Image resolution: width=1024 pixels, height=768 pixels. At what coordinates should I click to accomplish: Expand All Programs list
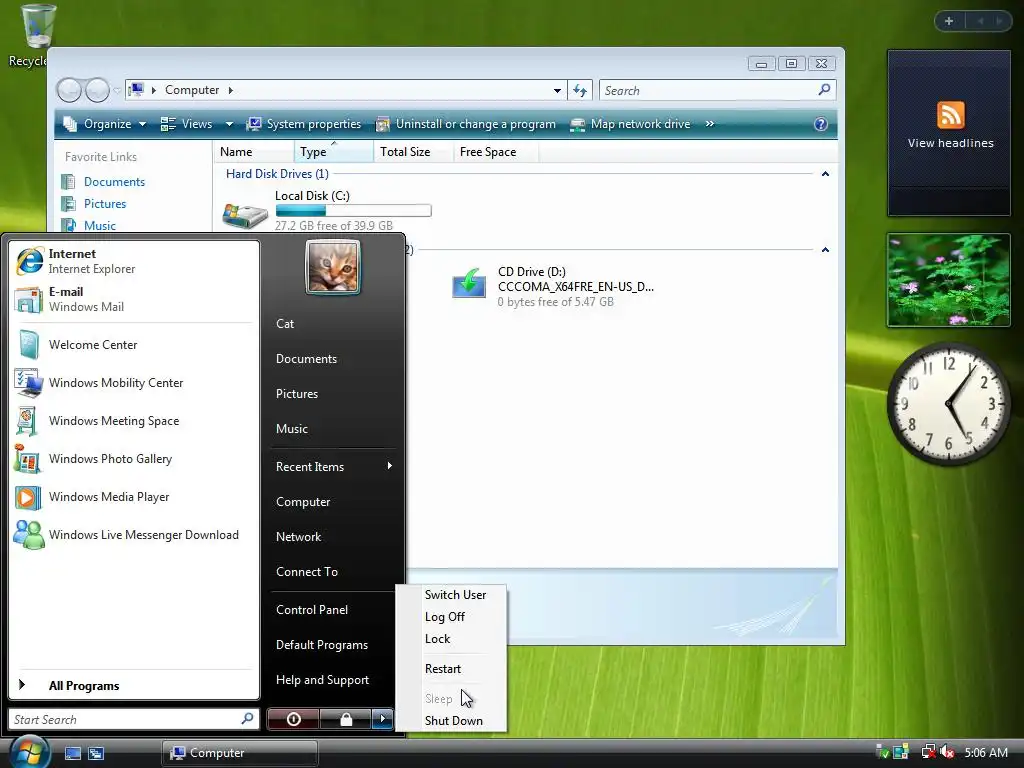[x=134, y=685]
